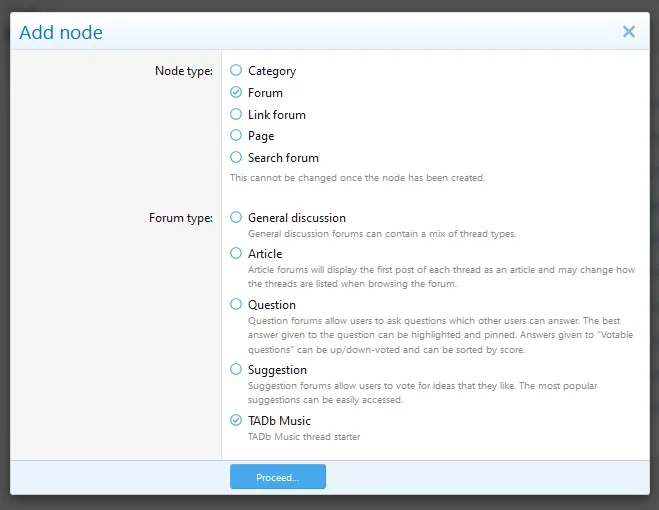Pick the Link forum node type
Screen dimensions: 659x510
[x=236, y=114]
